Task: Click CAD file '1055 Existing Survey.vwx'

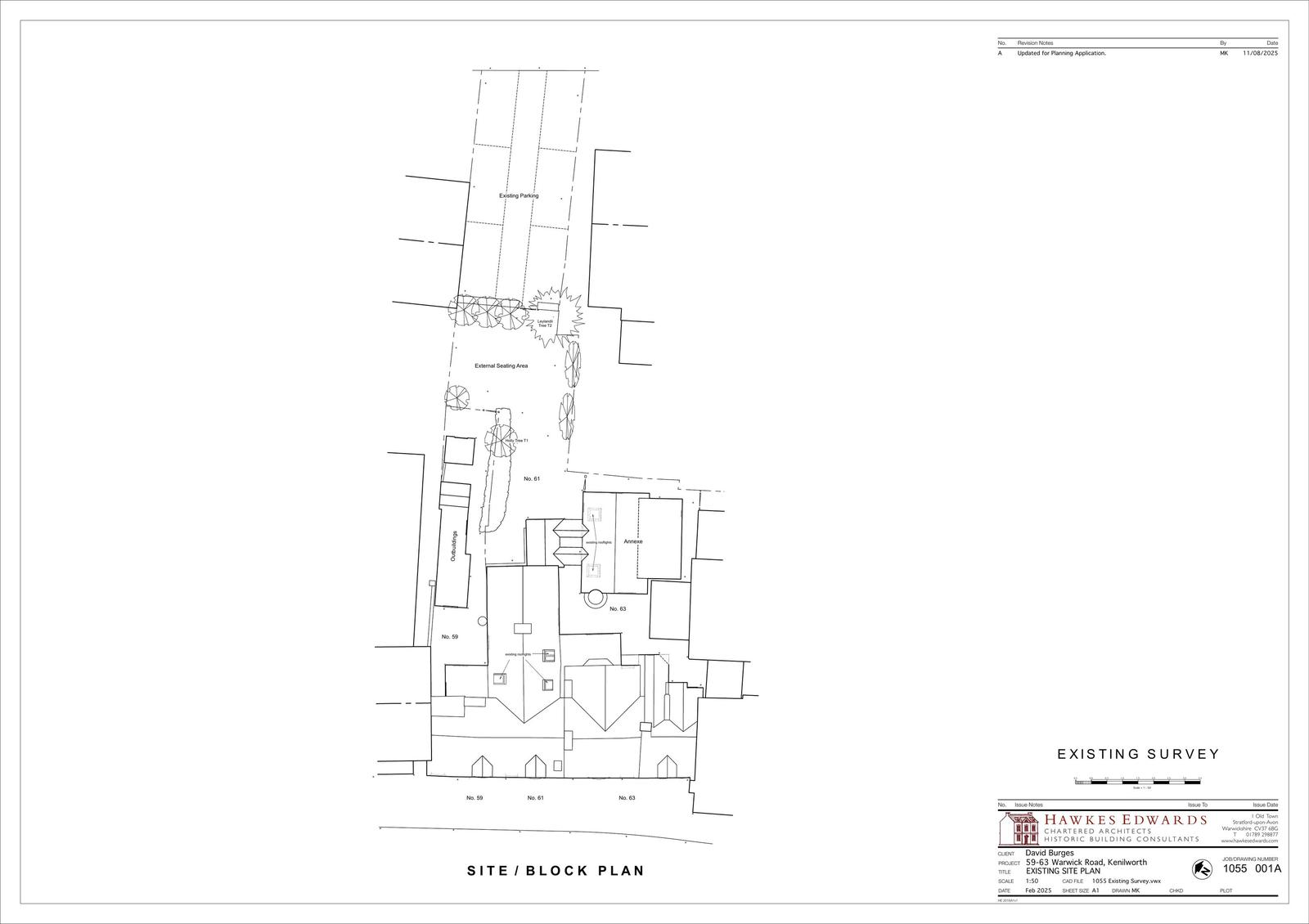Action: (1127, 881)
